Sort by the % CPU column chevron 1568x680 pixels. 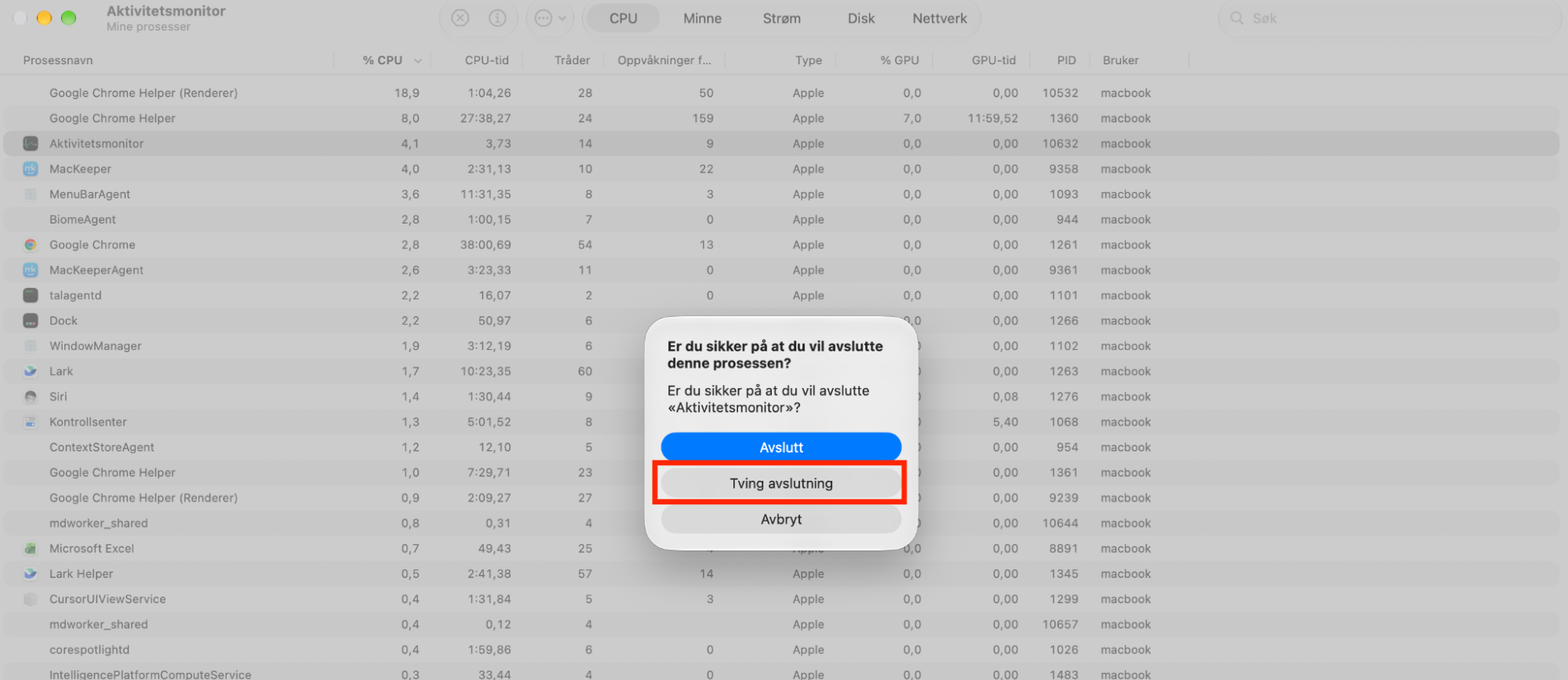click(418, 60)
